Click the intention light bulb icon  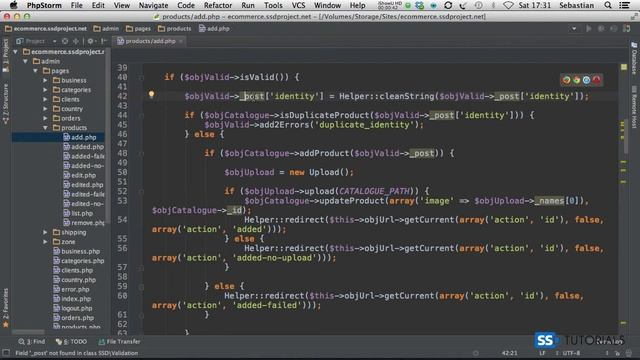pyautogui.click(x=151, y=95)
